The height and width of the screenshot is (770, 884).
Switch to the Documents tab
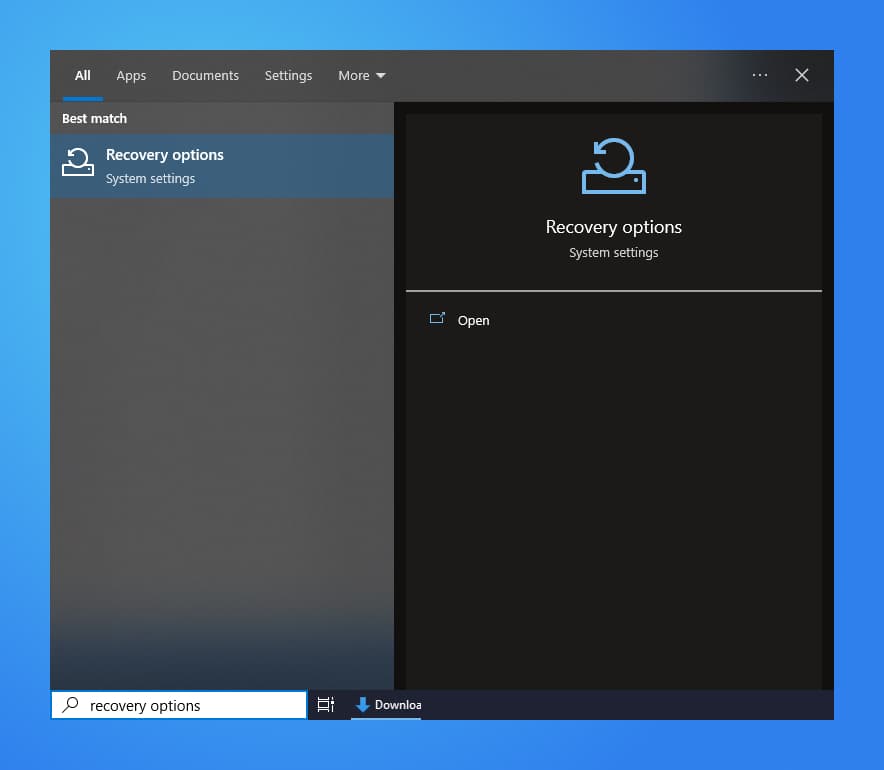[x=205, y=75]
